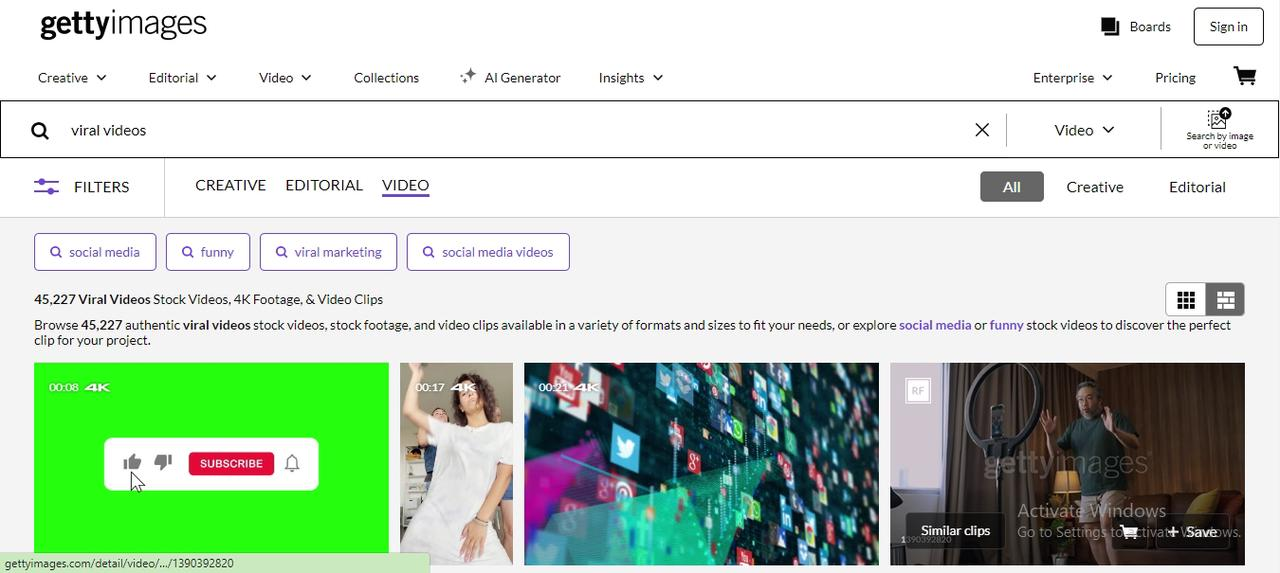Image resolution: width=1280 pixels, height=573 pixels.
Task: Select the CREATIVE tab
Action: click(x=230, y=185)
